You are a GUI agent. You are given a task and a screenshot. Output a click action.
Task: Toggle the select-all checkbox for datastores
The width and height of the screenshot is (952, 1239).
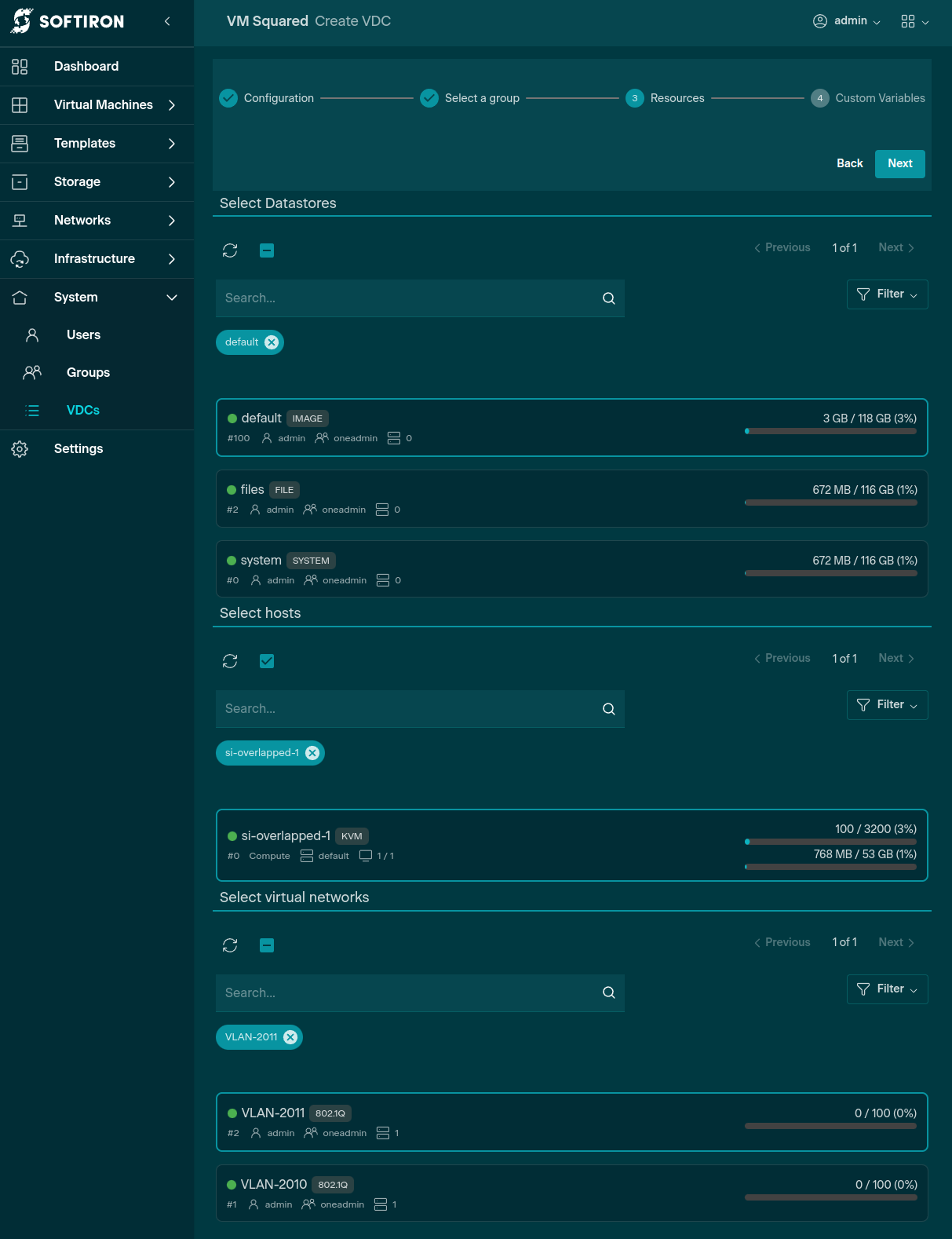point(267,250)
